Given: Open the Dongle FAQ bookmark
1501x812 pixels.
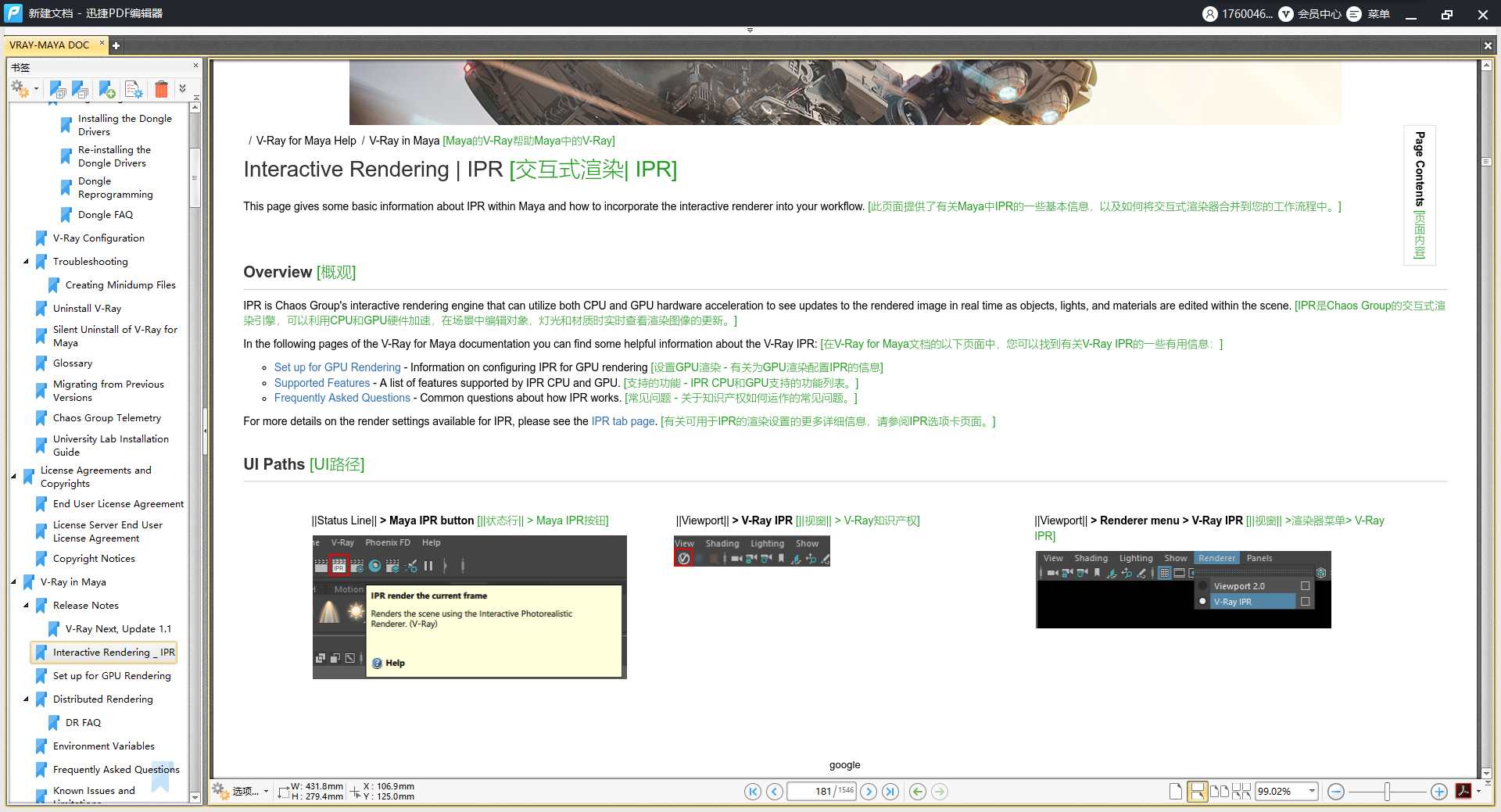Looking at the screenshot, I should [105, 215].
